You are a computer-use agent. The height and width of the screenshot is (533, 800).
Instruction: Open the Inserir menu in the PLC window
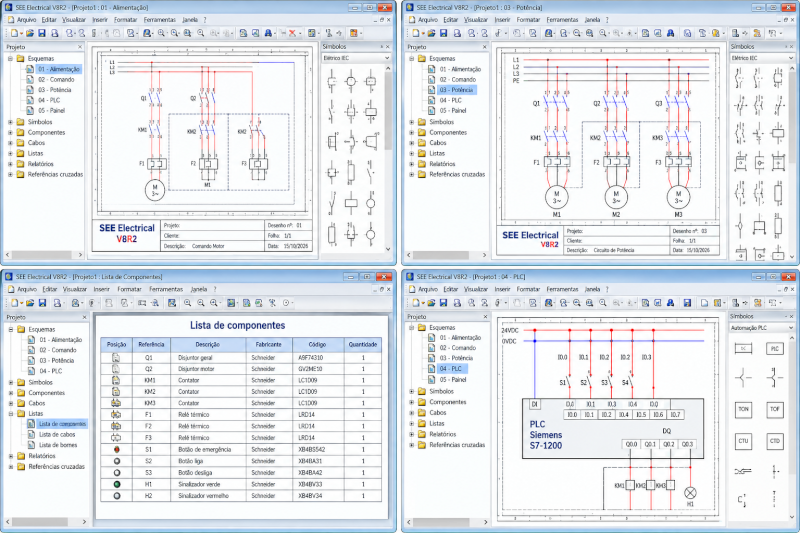pos(502,289)
